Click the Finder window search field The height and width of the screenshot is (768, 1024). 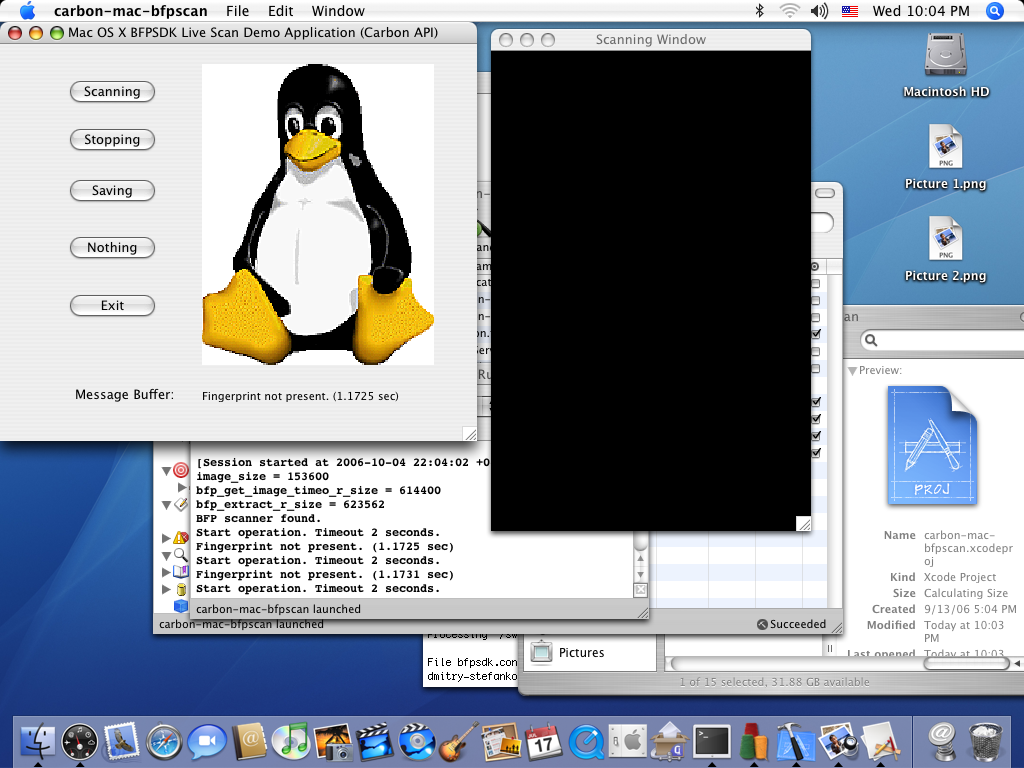pos(940,341)
